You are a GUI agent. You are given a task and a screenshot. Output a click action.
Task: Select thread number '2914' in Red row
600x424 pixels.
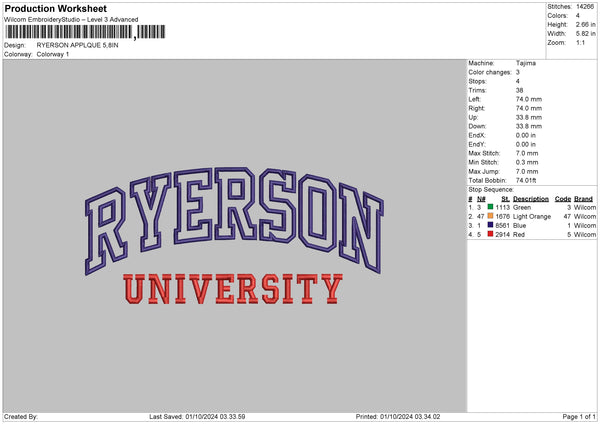(502, 235)
